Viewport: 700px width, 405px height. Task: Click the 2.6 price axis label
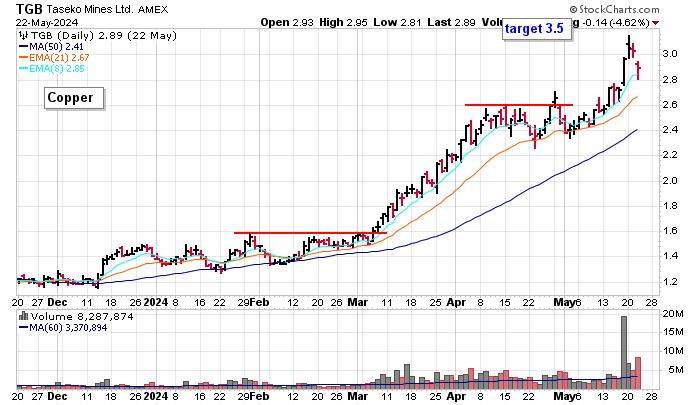click(x=670, y=104)
